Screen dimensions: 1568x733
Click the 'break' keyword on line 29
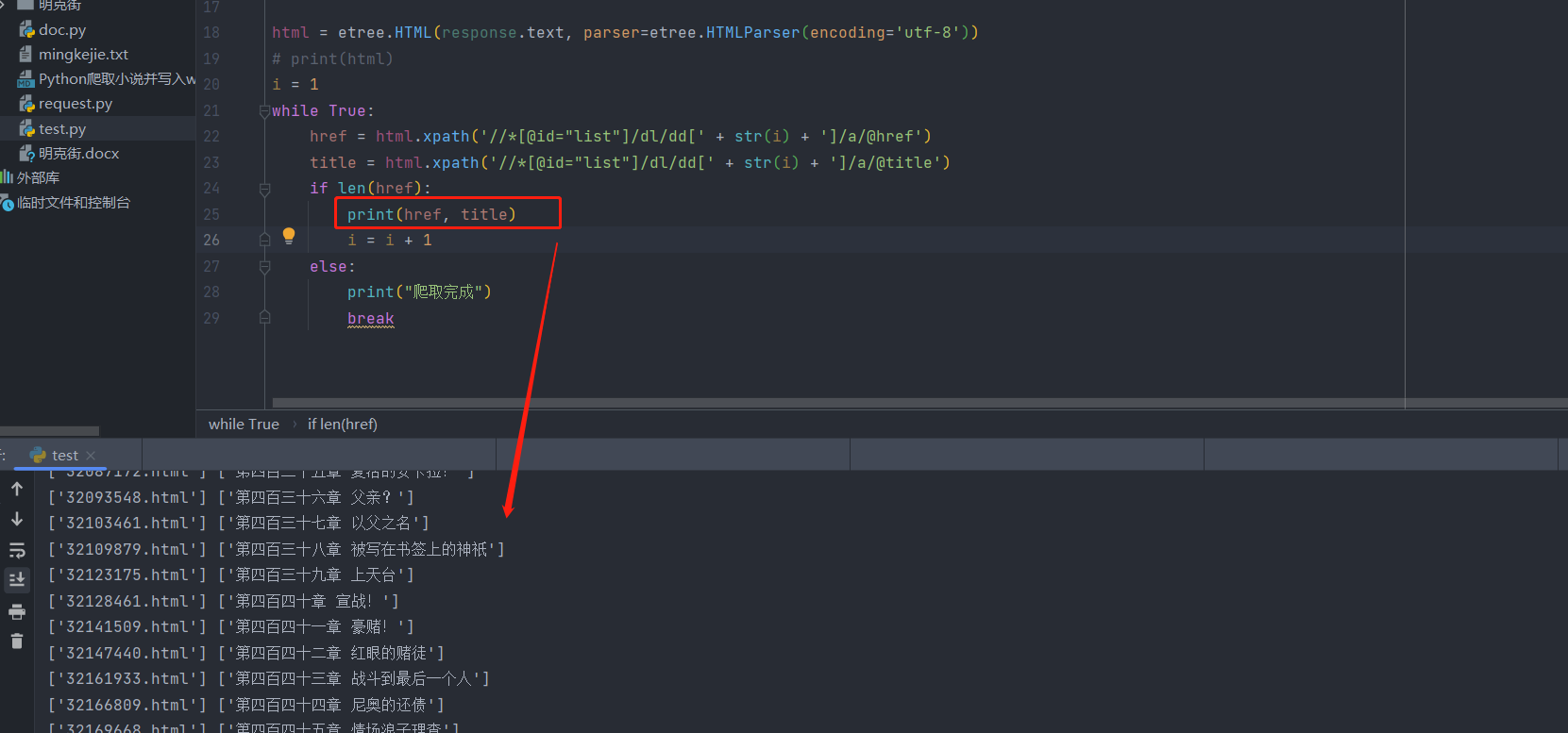click(371, 319)
